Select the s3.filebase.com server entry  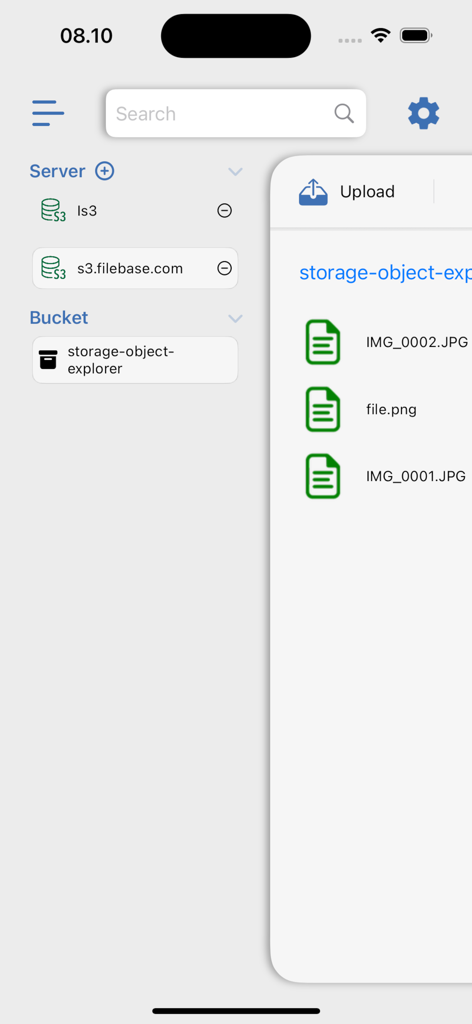coord(135,268)
